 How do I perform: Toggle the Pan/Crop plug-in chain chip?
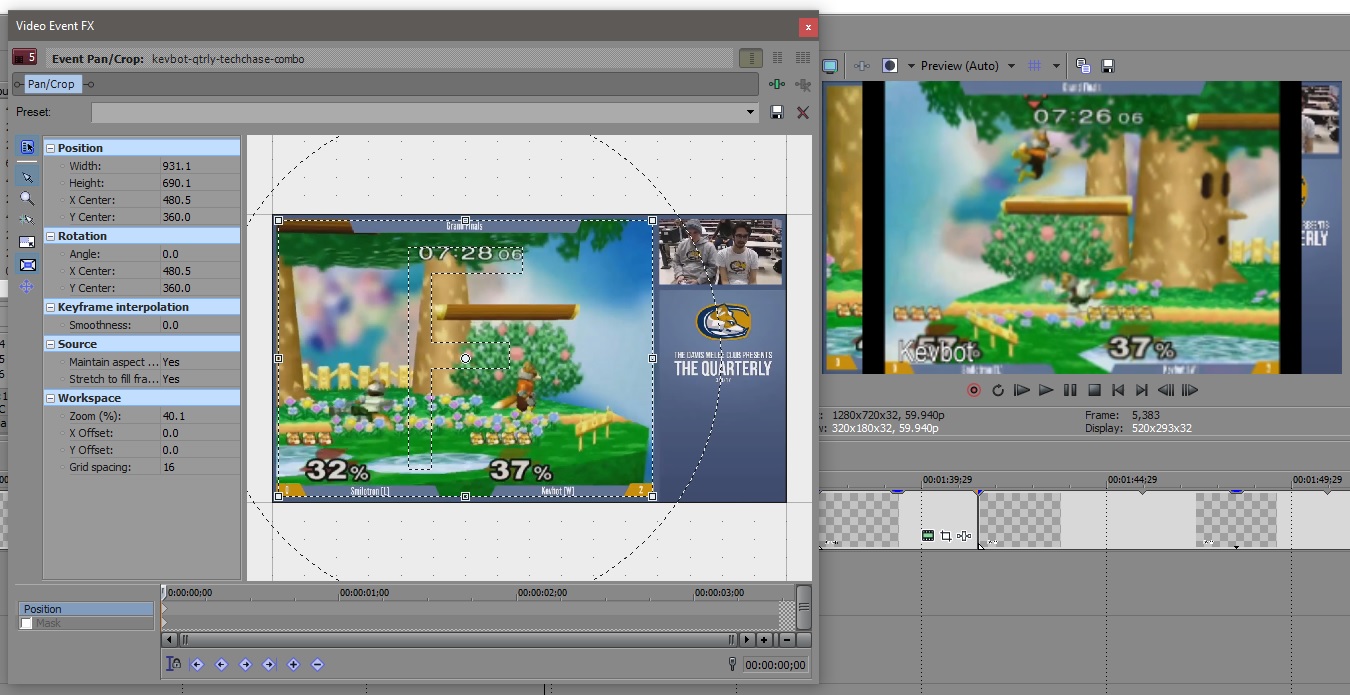(x=51, y=84)
